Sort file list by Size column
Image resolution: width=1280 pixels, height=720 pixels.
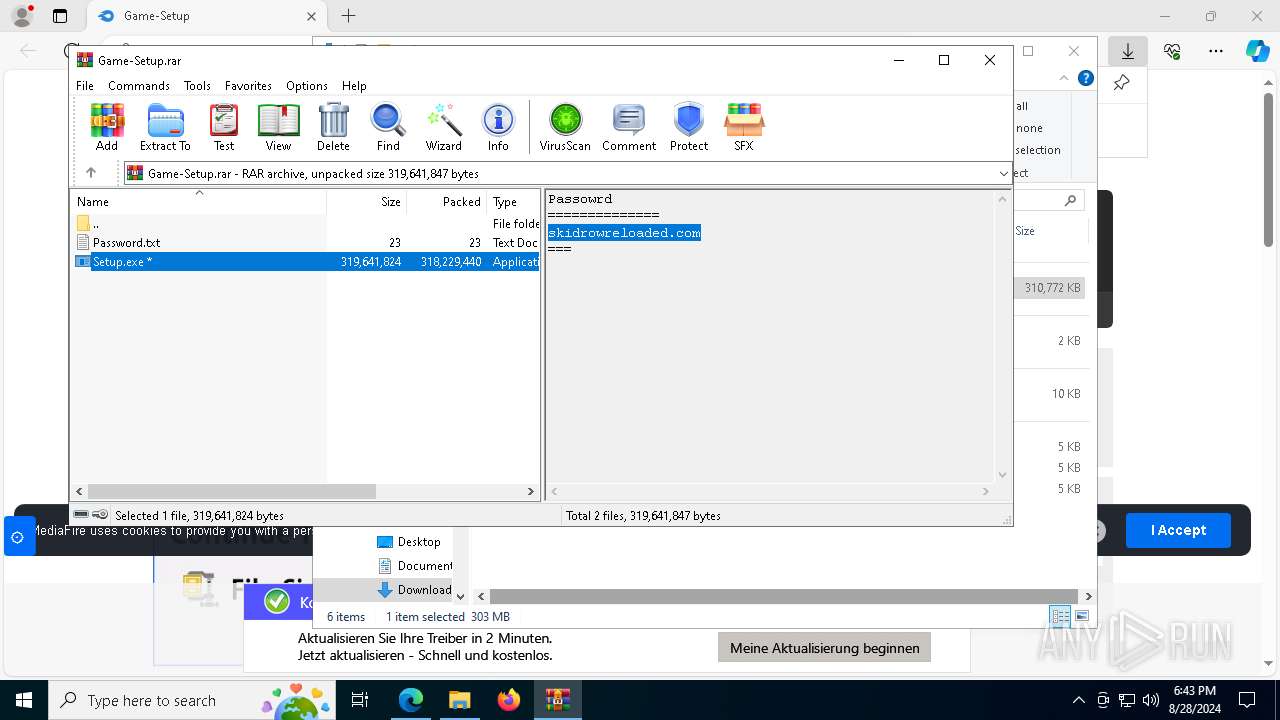(x=367, y=202)
